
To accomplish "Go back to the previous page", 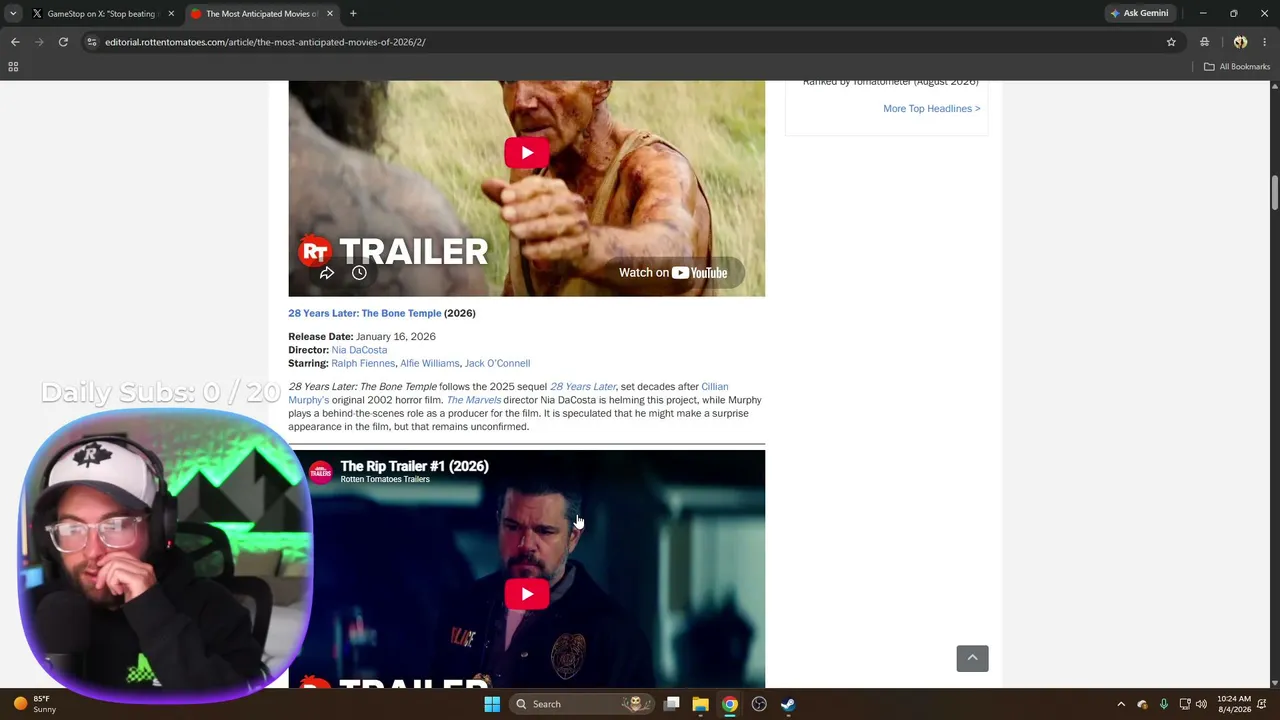I will (15, 42).
